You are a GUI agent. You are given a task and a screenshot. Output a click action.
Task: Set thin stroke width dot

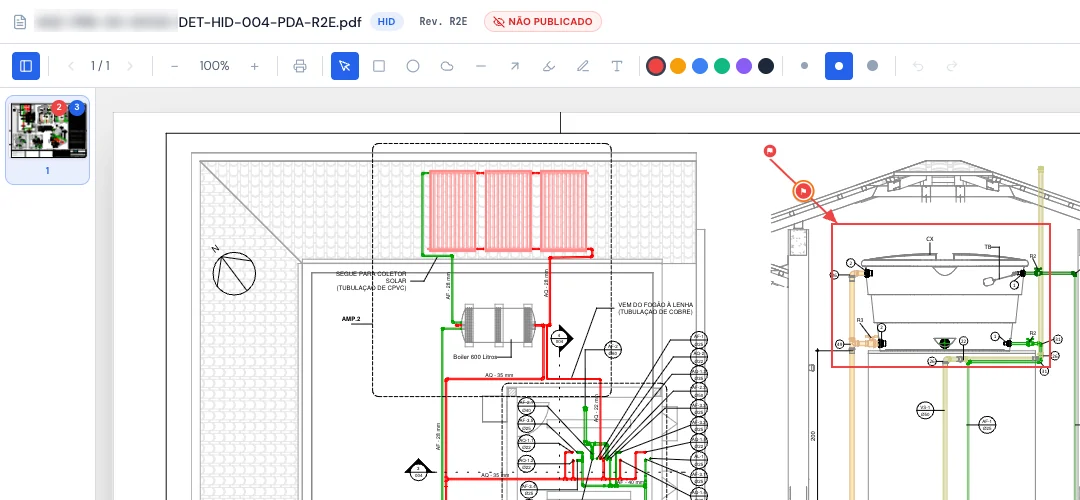pos(804,66)
